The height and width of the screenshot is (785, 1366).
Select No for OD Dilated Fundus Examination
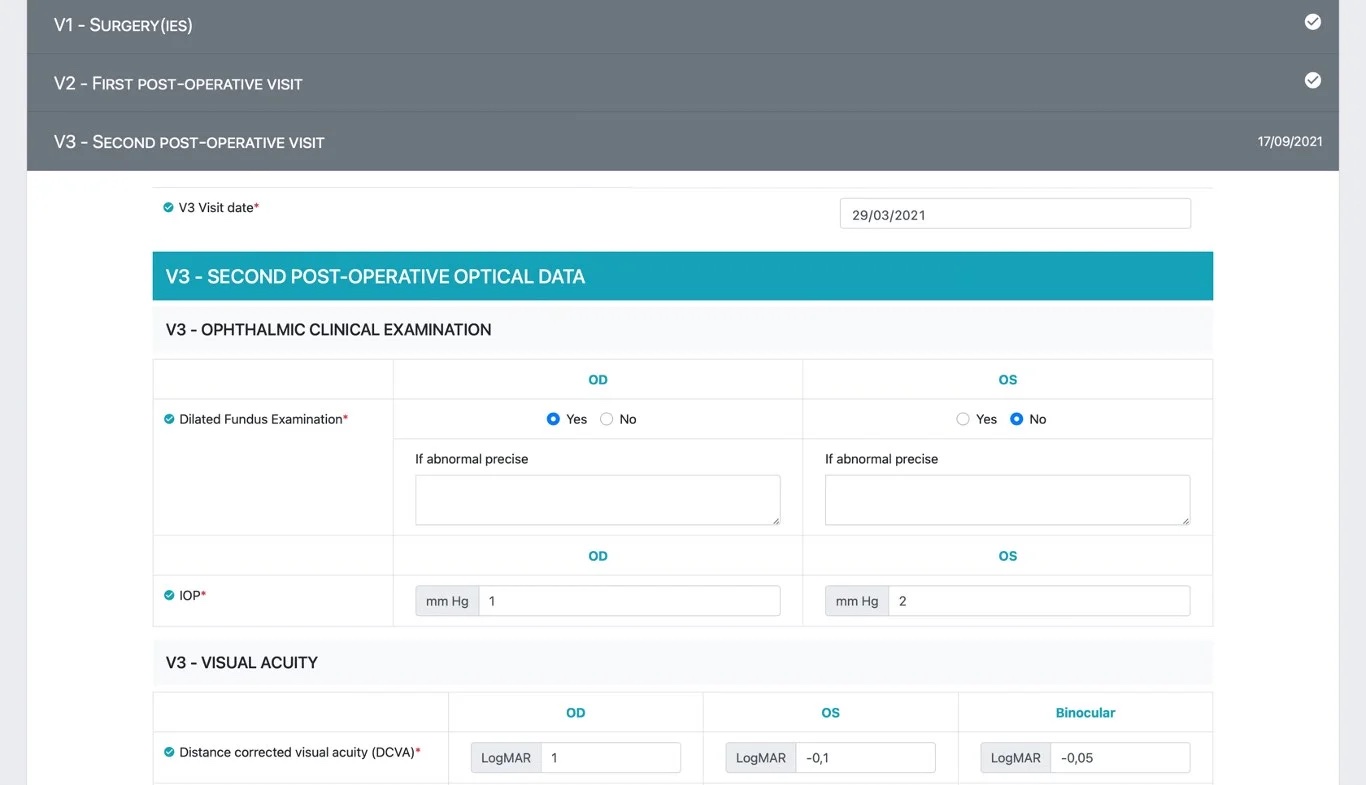tap(606, 419)
